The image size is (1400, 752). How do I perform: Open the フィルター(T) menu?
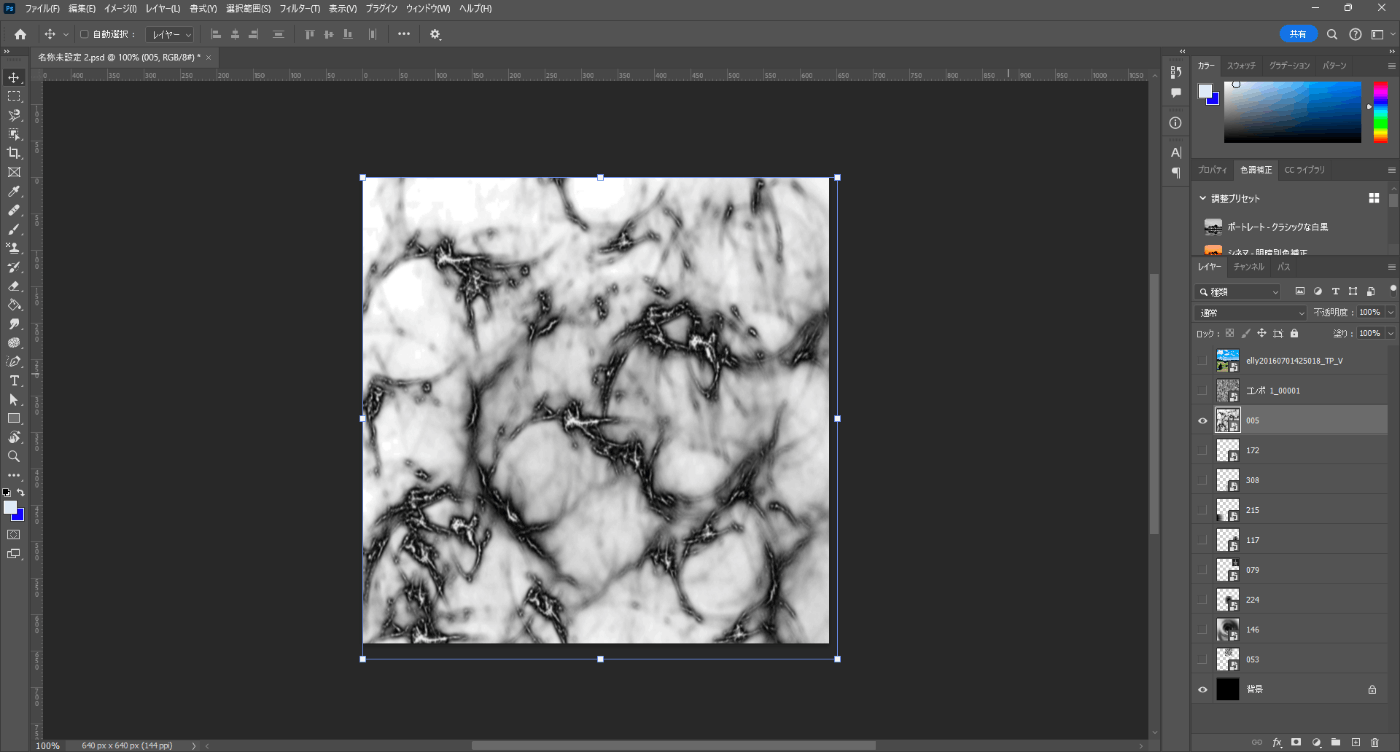(300, 8)
